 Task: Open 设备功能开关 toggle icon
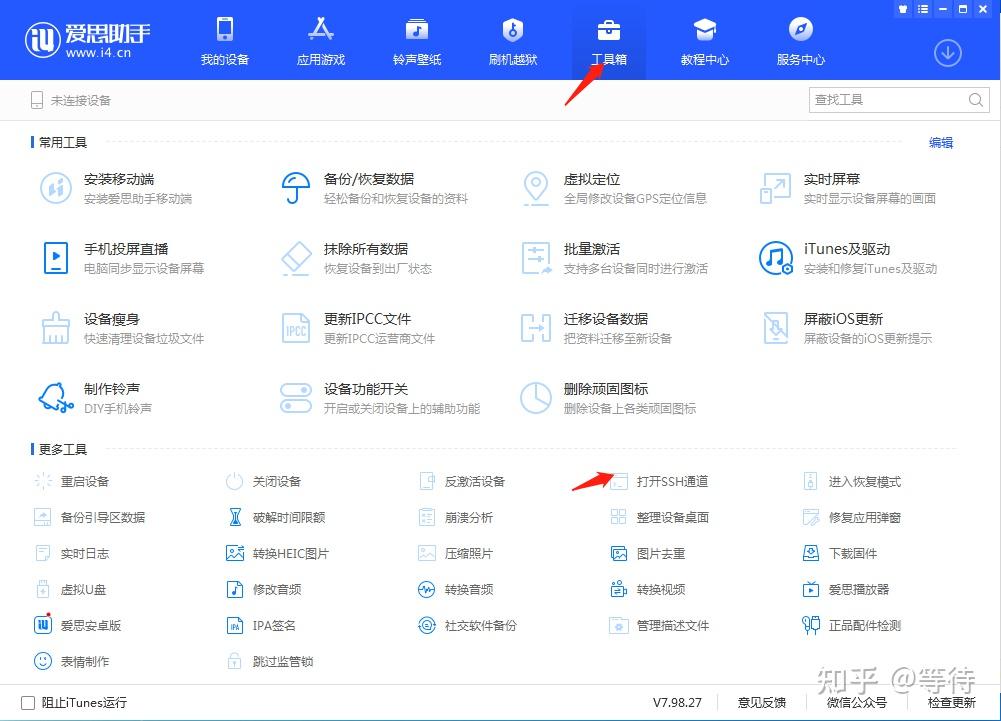click(296, 398)
